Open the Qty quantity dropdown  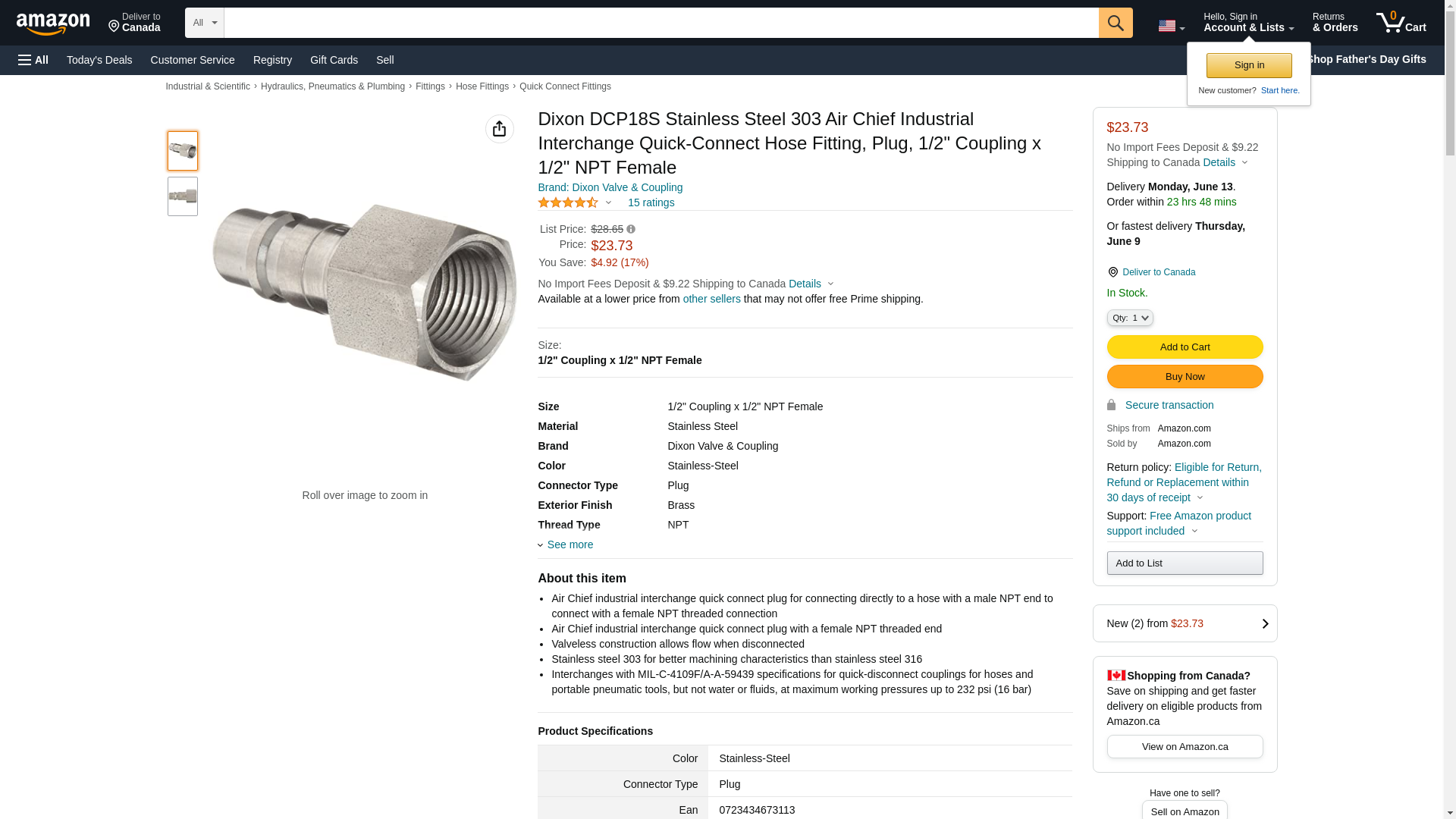(1130, 318)
